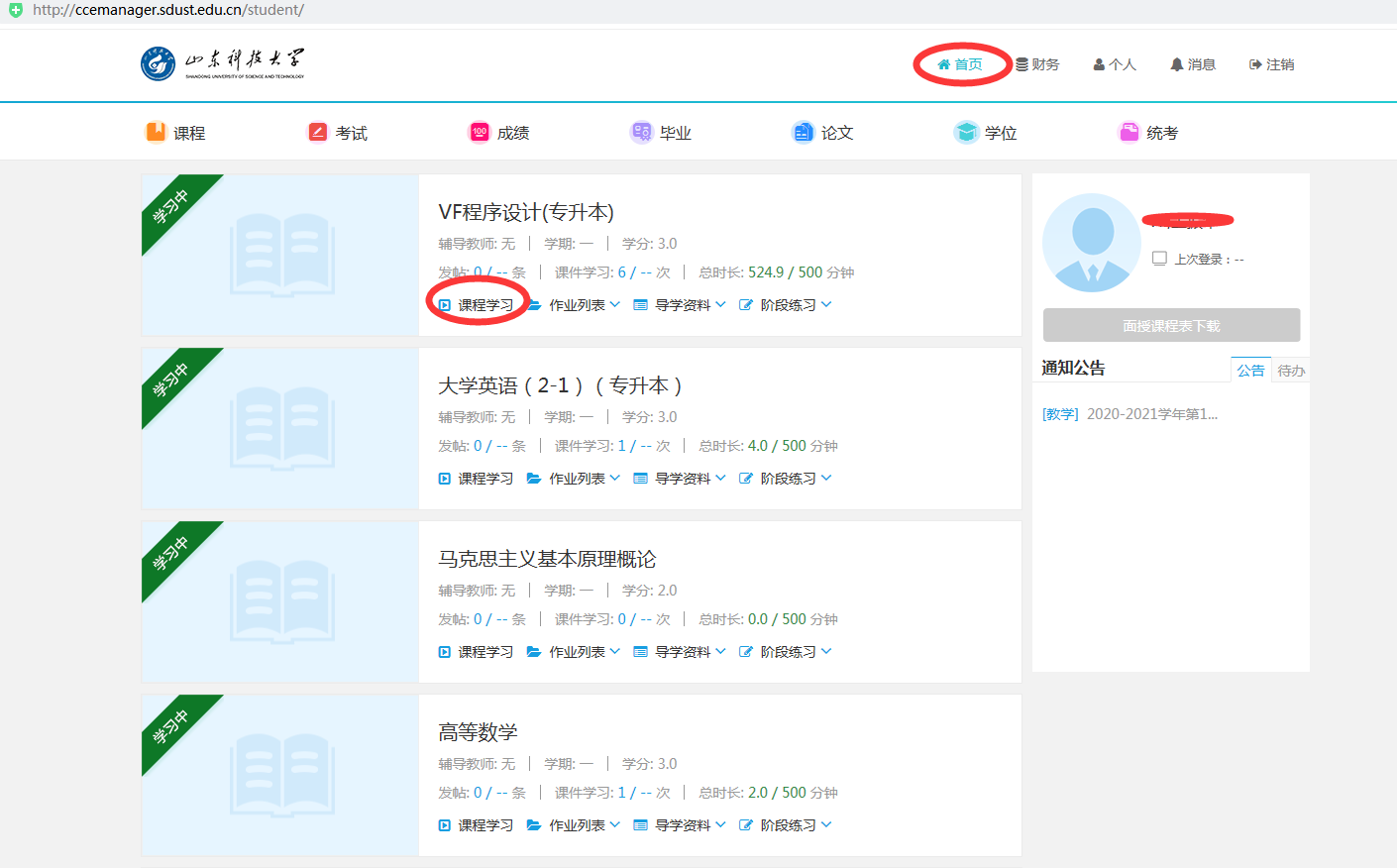
Task: Check the 上次登录 checkbox in profile panel
Action: [1161, 259]
